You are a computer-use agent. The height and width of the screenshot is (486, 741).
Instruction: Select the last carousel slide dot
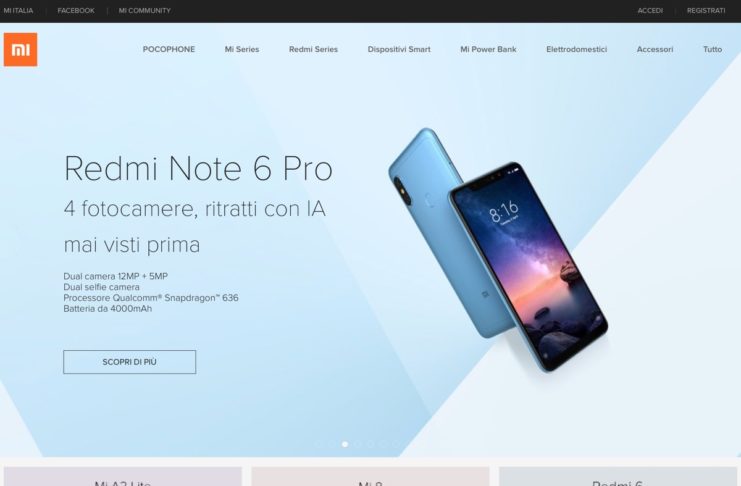click(x=396, y=444)
